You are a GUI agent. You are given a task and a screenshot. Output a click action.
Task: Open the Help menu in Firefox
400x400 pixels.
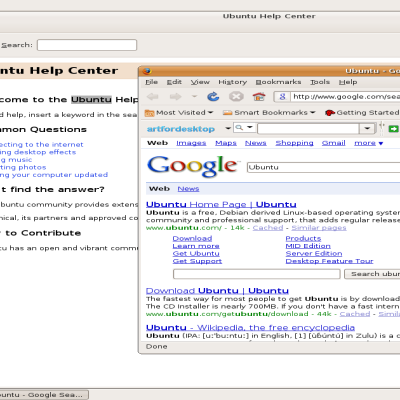click(x=348, y=82)
